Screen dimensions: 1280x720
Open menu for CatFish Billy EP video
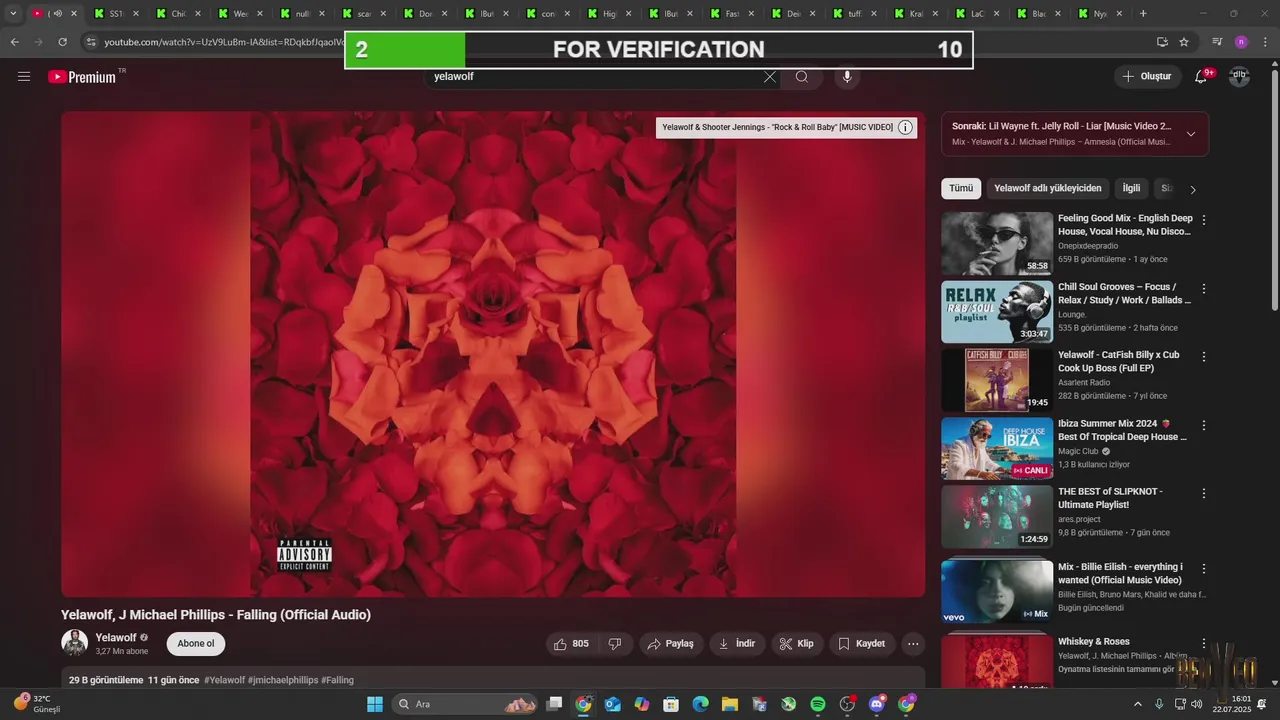coord(1203,356)
